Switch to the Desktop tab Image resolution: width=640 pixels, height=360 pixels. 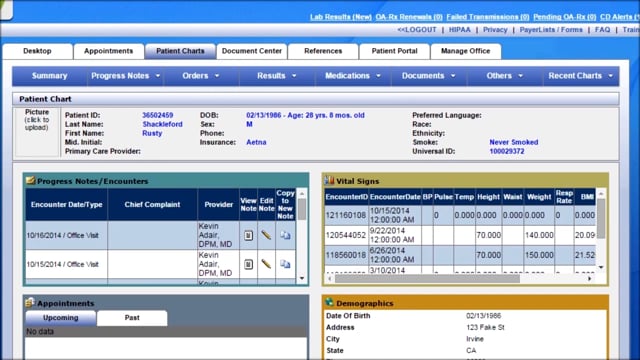coord(37,51)
